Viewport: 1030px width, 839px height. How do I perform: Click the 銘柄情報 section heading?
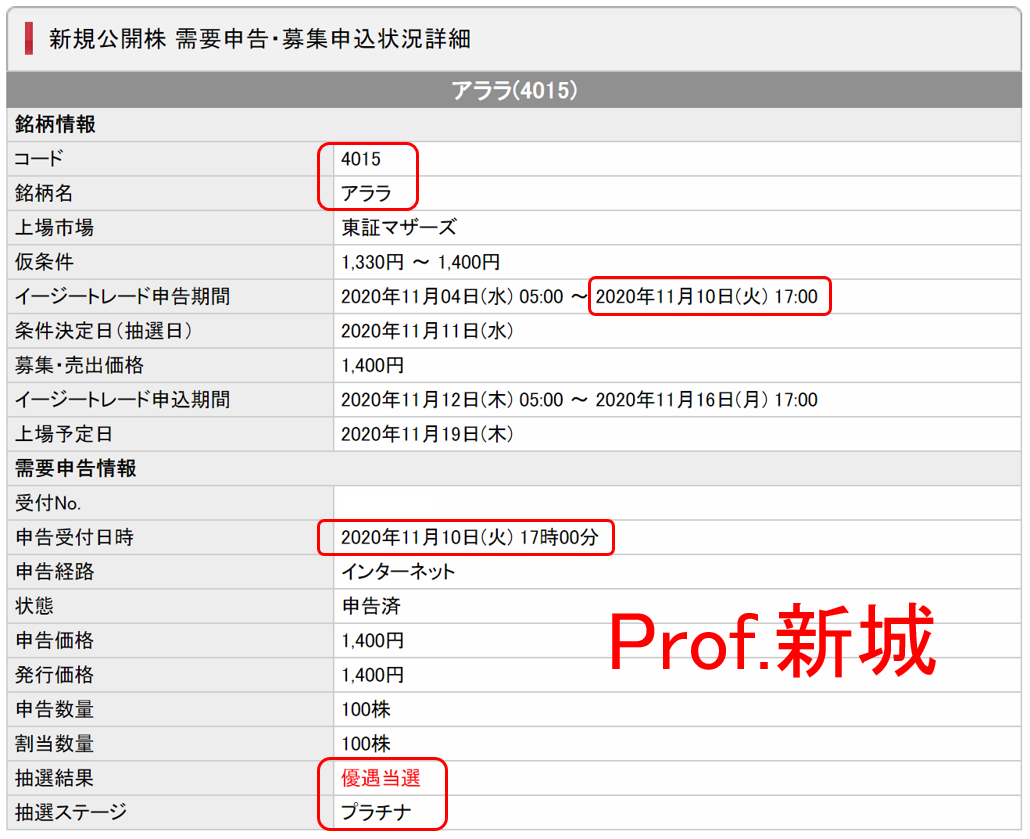[x=56, y=124]
